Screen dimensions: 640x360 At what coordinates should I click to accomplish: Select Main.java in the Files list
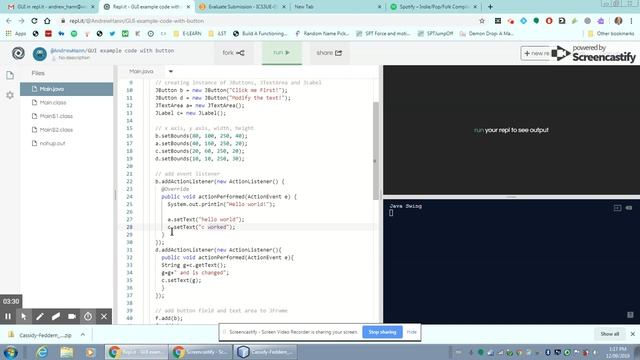pyautogui.click(x=67, y=89)
